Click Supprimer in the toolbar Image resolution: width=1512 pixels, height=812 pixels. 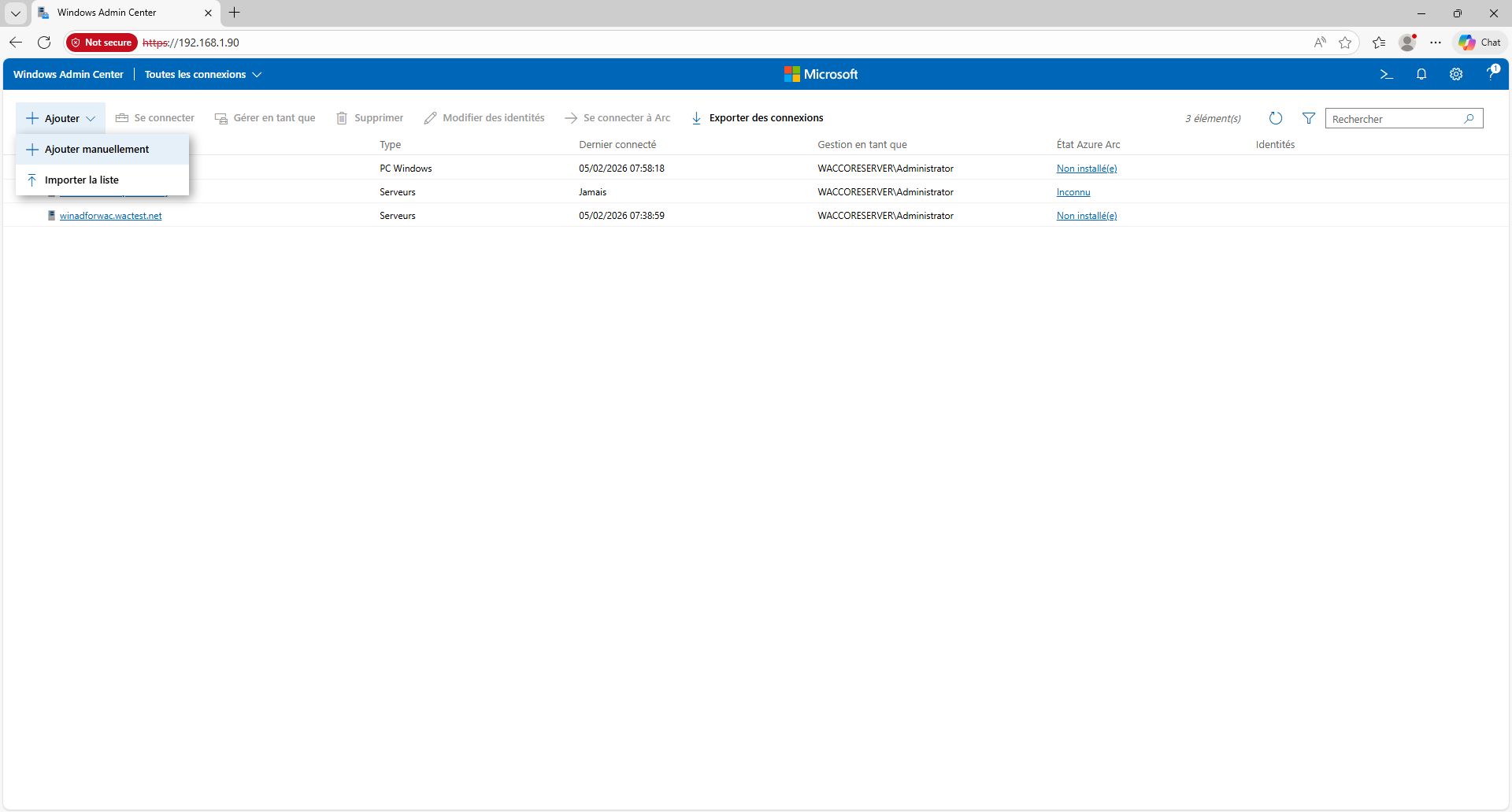pos(370,118)
